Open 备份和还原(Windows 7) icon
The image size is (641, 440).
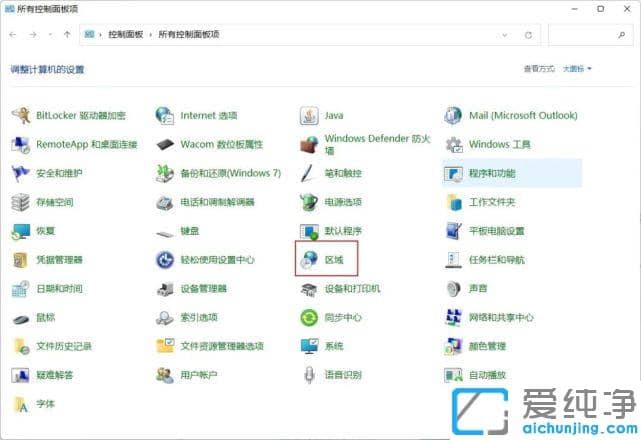(x=165, y=173)
